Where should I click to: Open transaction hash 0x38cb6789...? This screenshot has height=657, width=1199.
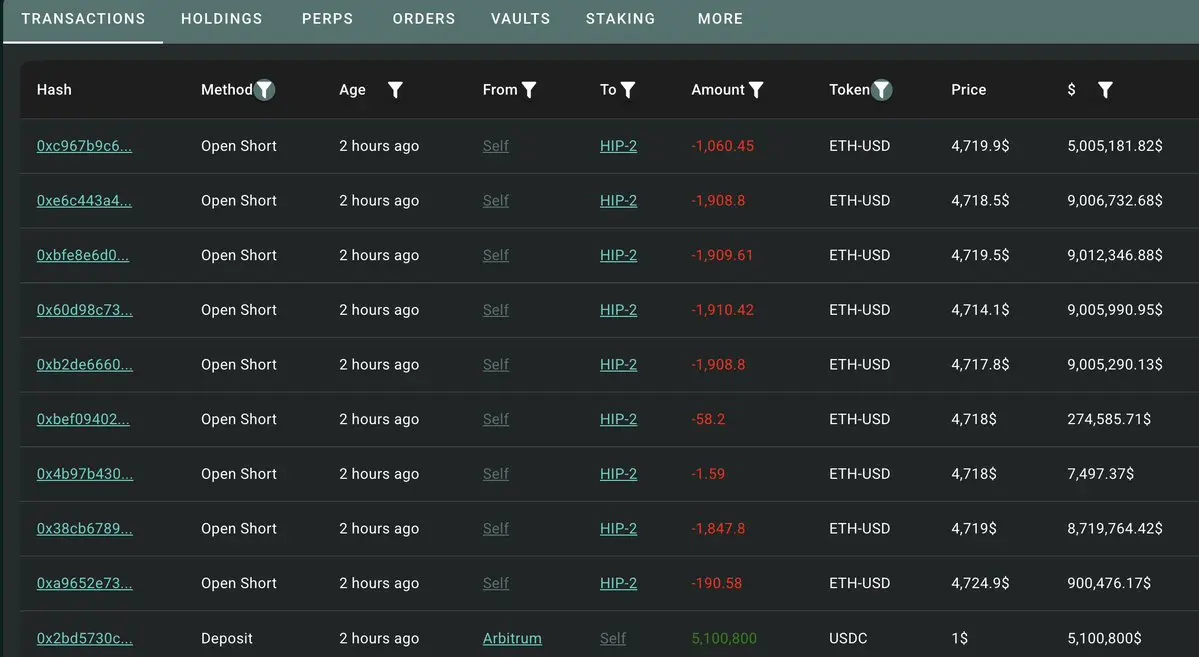84,529
